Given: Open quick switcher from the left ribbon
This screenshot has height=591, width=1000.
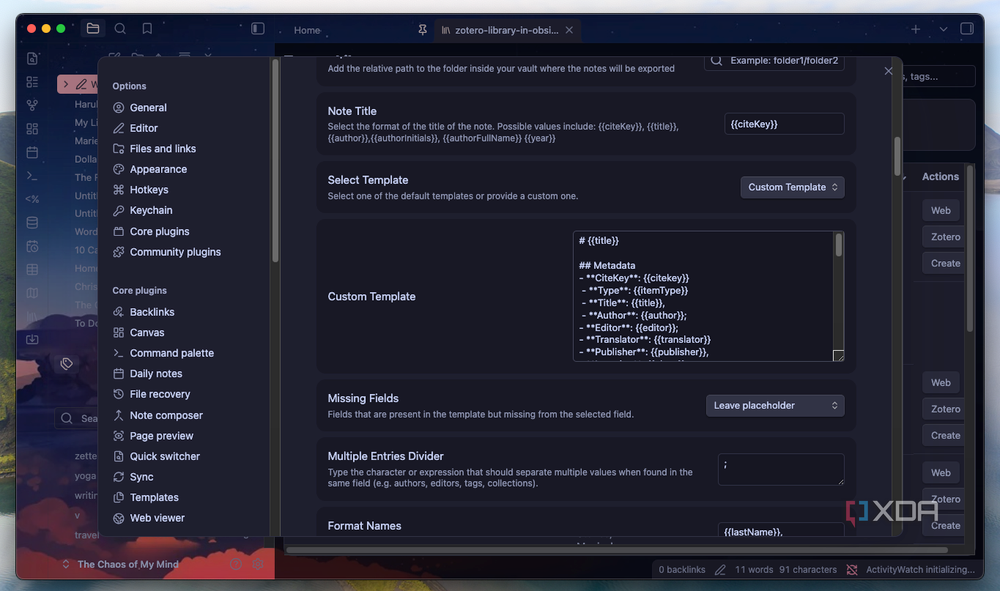Looking at the screenshot, I should pyautogui.click(x=33, y=59).
